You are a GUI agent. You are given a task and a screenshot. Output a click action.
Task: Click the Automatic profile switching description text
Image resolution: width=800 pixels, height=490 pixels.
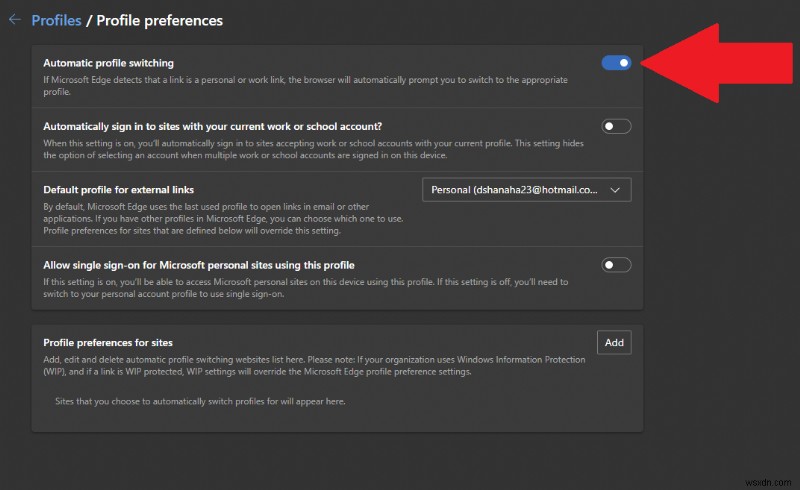click(300, 84)
